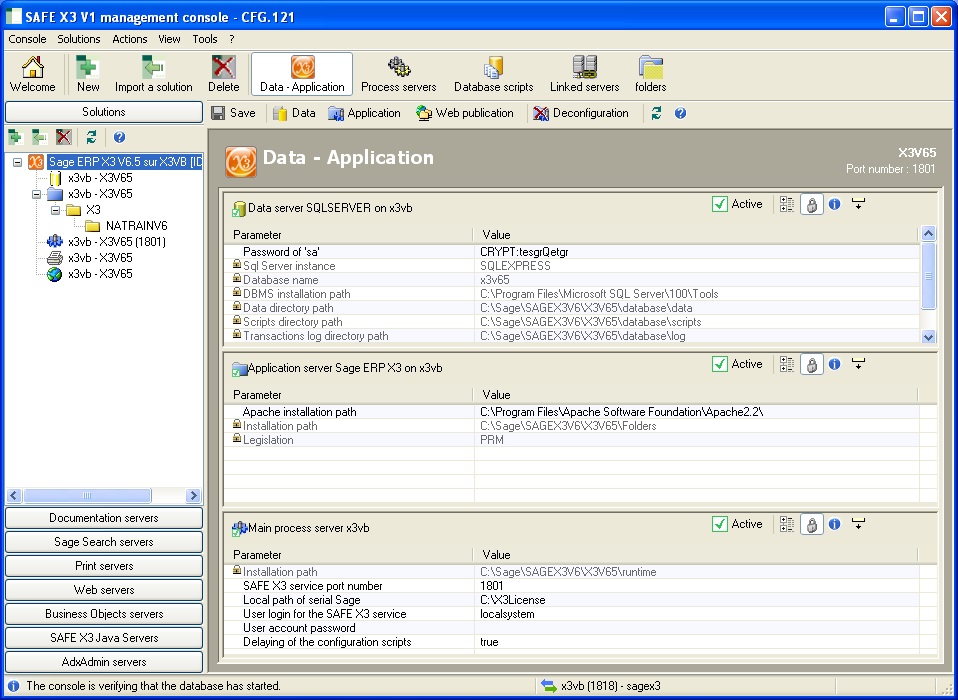Viewport: 958px width, 700px height.
Task: Open Linked servers view
Action: 584,75
